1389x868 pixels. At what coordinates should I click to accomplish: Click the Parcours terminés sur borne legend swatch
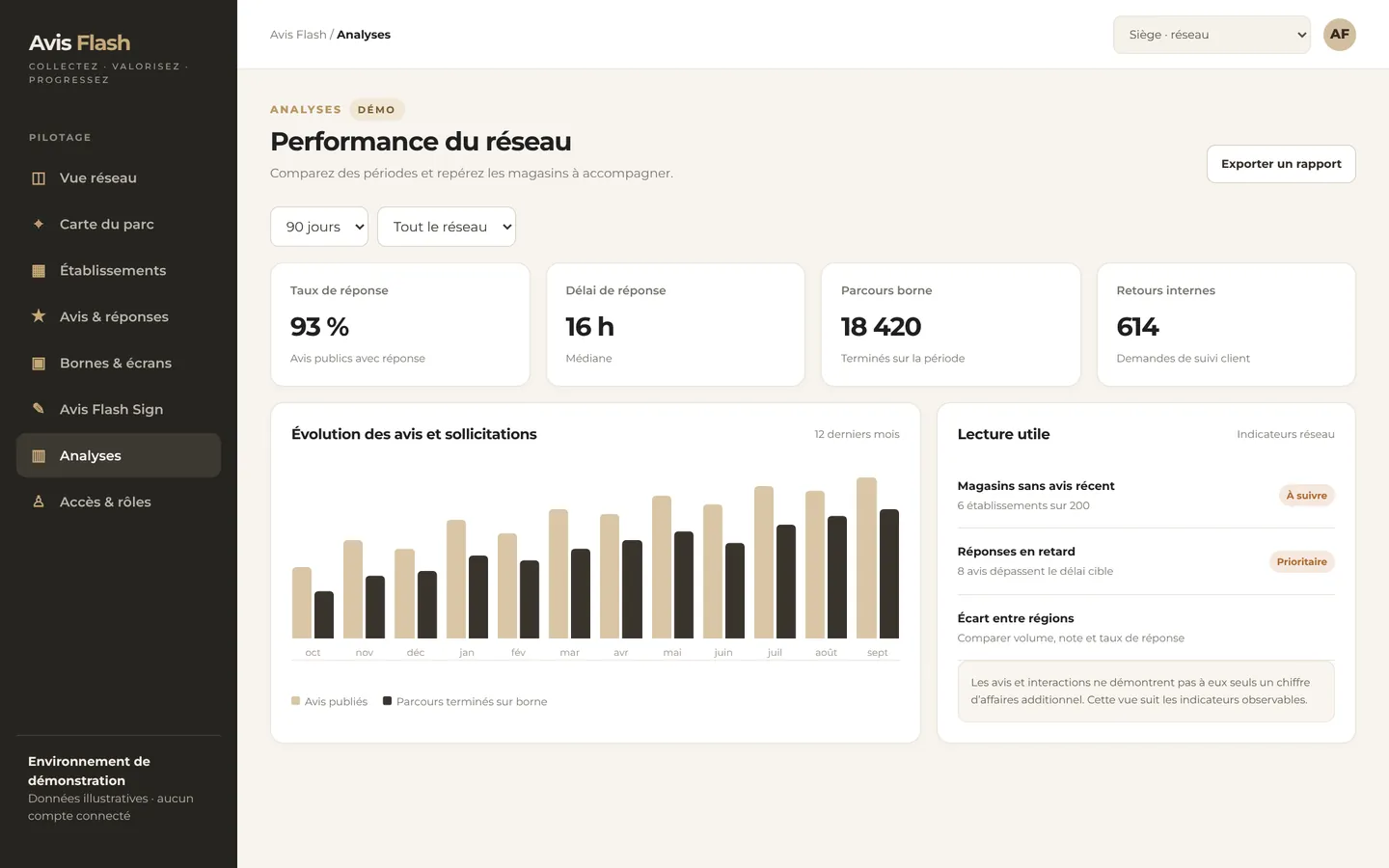click(387, 701)
